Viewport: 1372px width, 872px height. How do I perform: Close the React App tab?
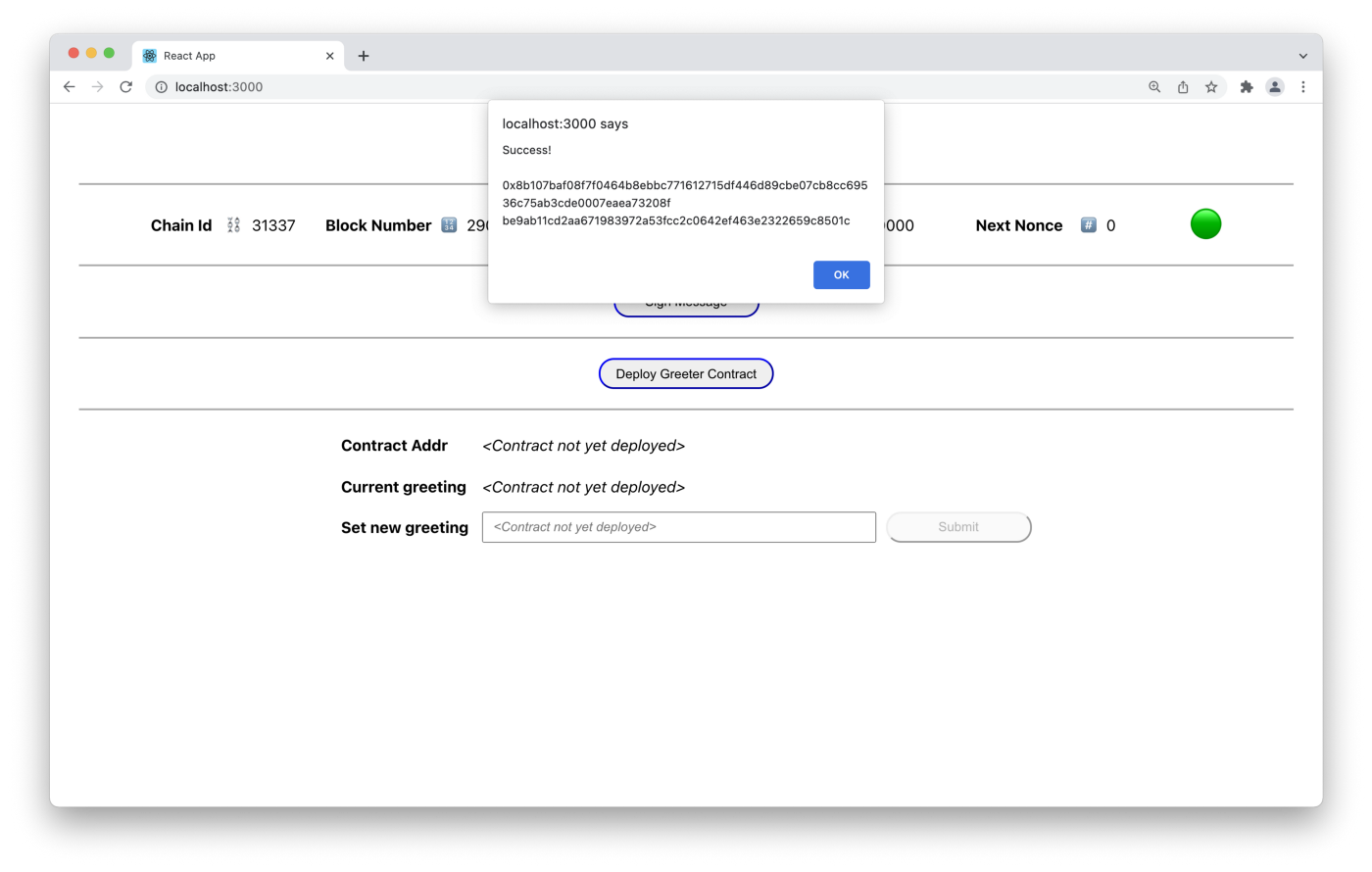pos(329,56)
